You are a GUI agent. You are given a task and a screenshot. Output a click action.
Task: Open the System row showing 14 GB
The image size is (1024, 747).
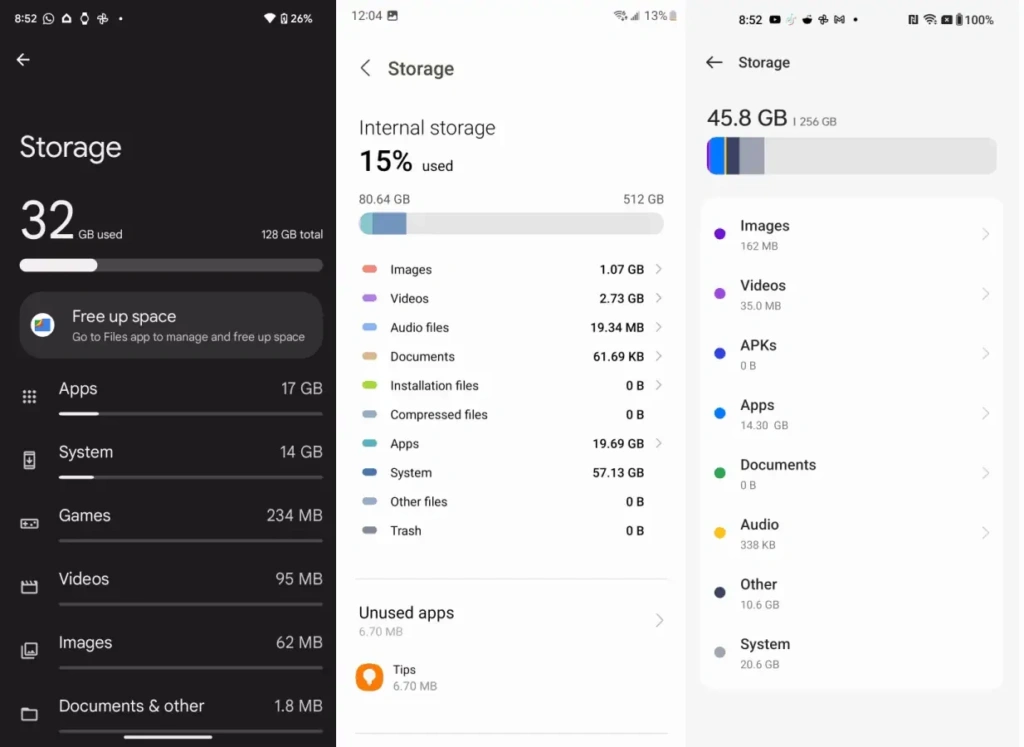point(171,460)
